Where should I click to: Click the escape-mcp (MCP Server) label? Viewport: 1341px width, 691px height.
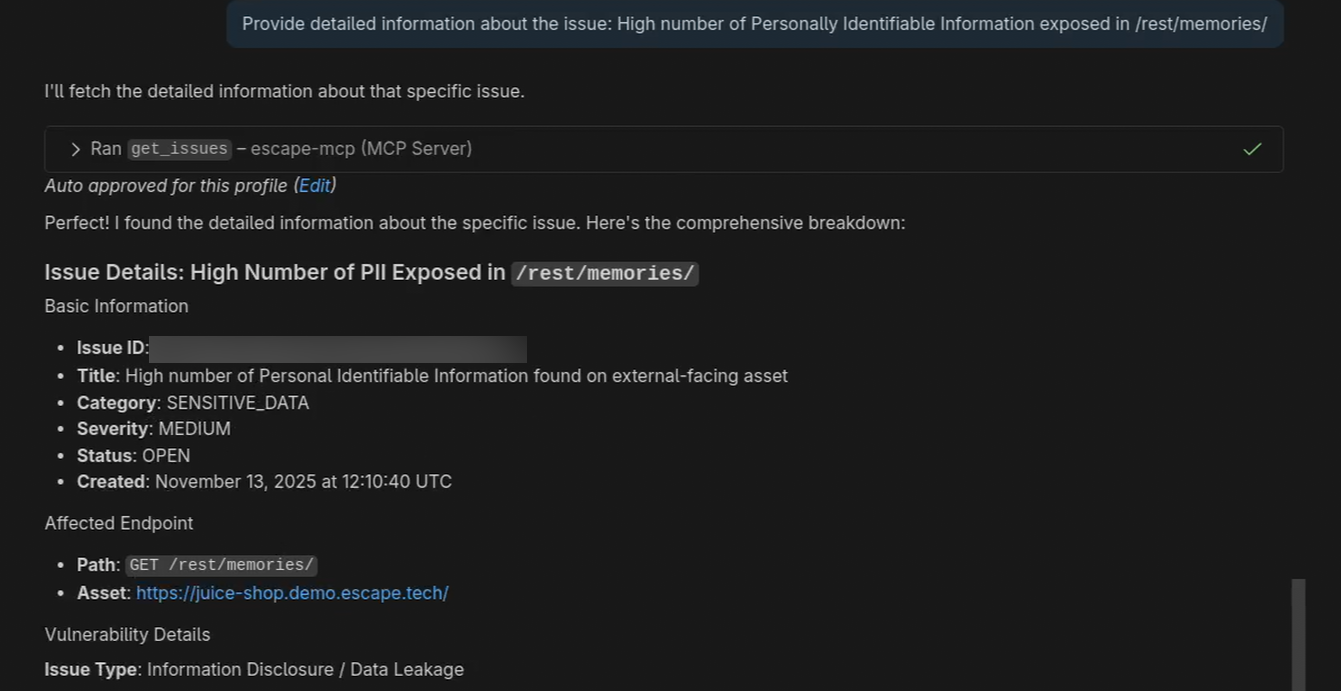tap(361, 149)
